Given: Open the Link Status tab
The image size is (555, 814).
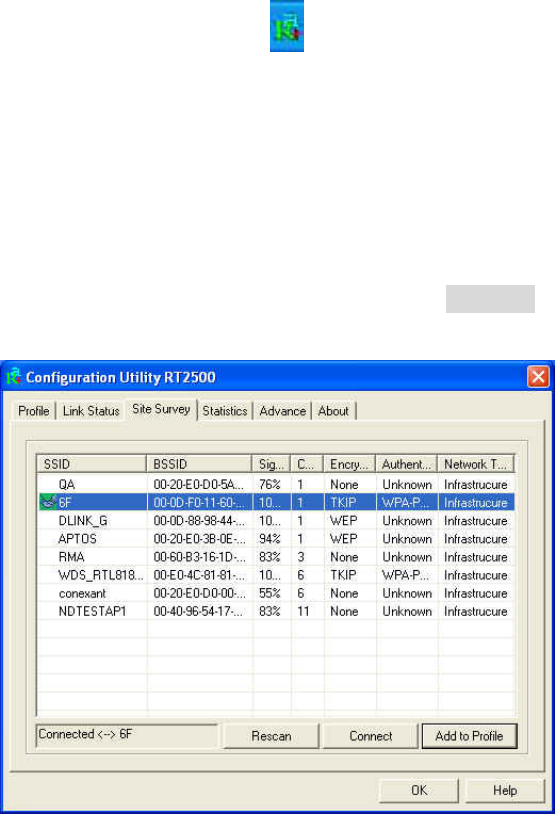Looking at the screenshot, I should tap(91, 411).
